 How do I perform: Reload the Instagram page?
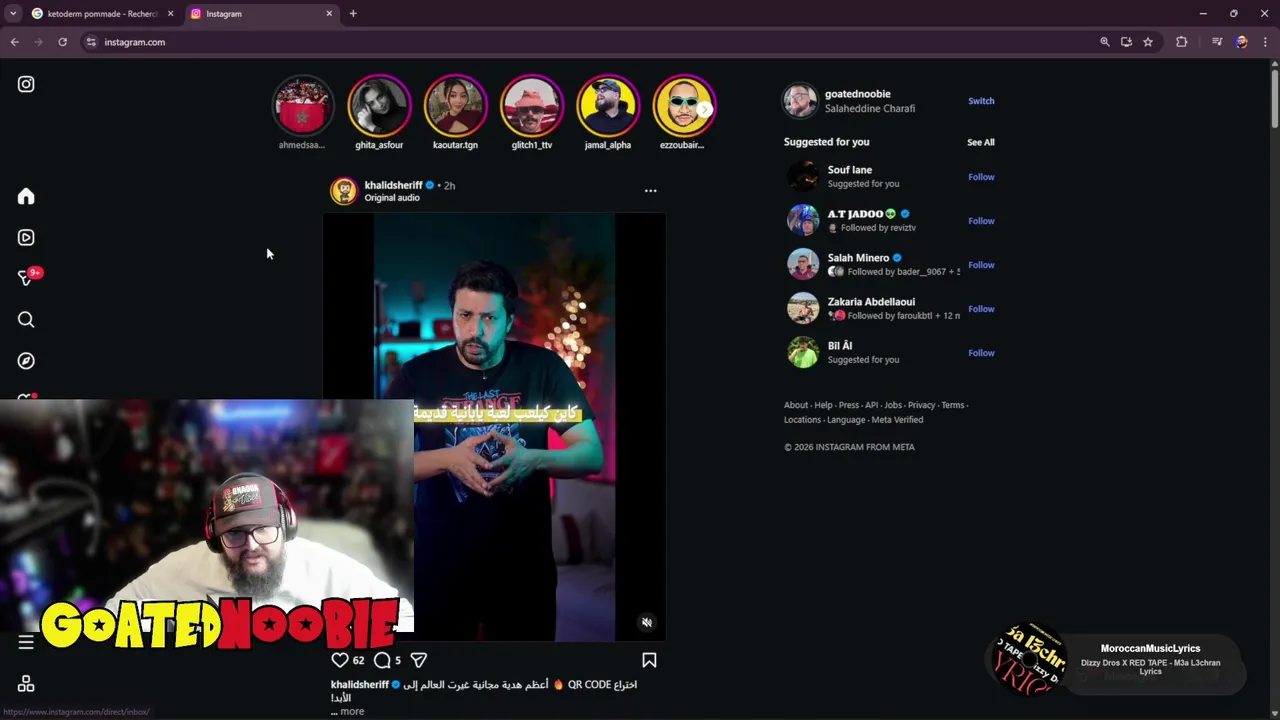point(62,42)
